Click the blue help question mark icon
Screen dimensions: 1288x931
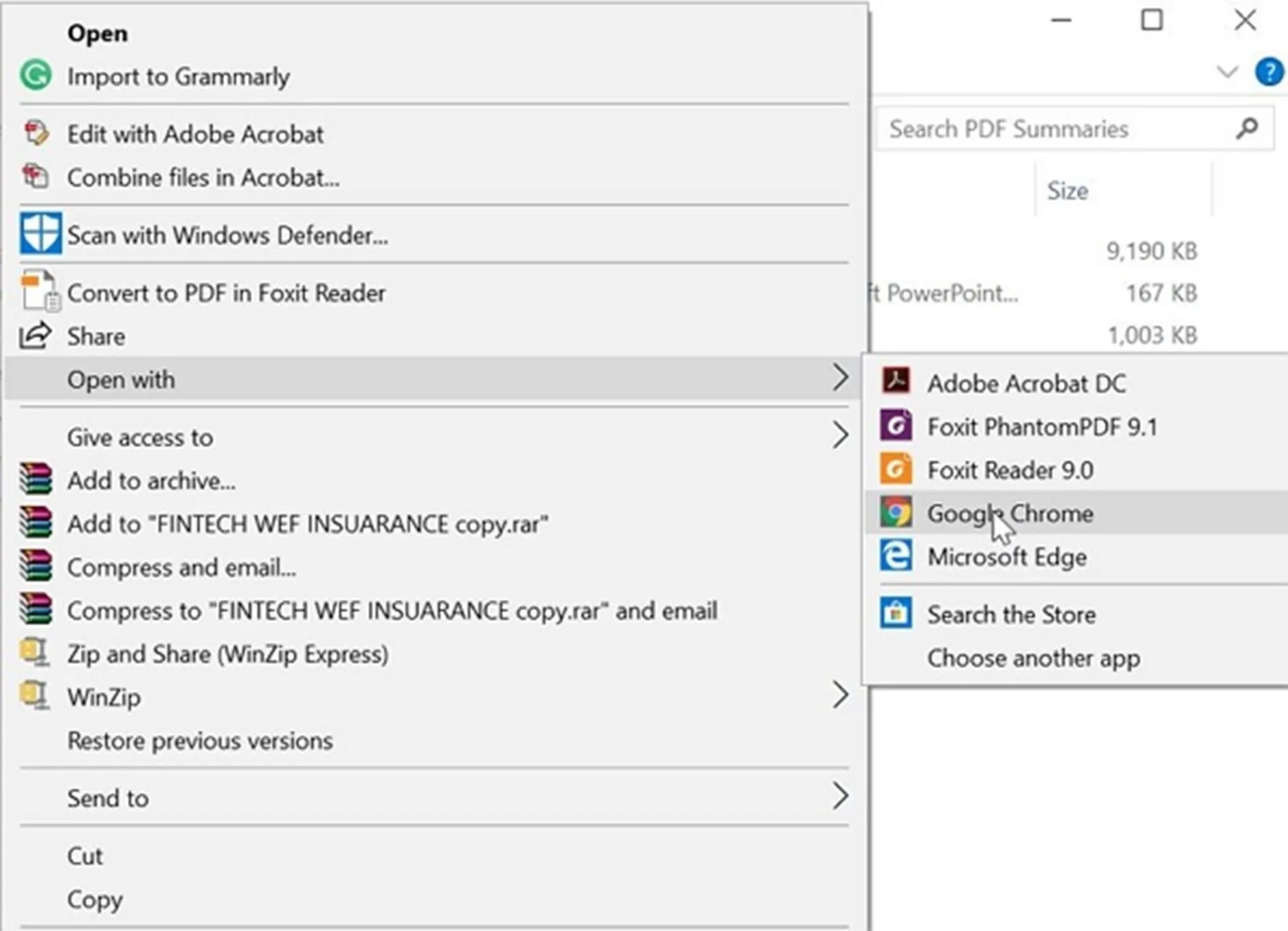click(1268, 71)
